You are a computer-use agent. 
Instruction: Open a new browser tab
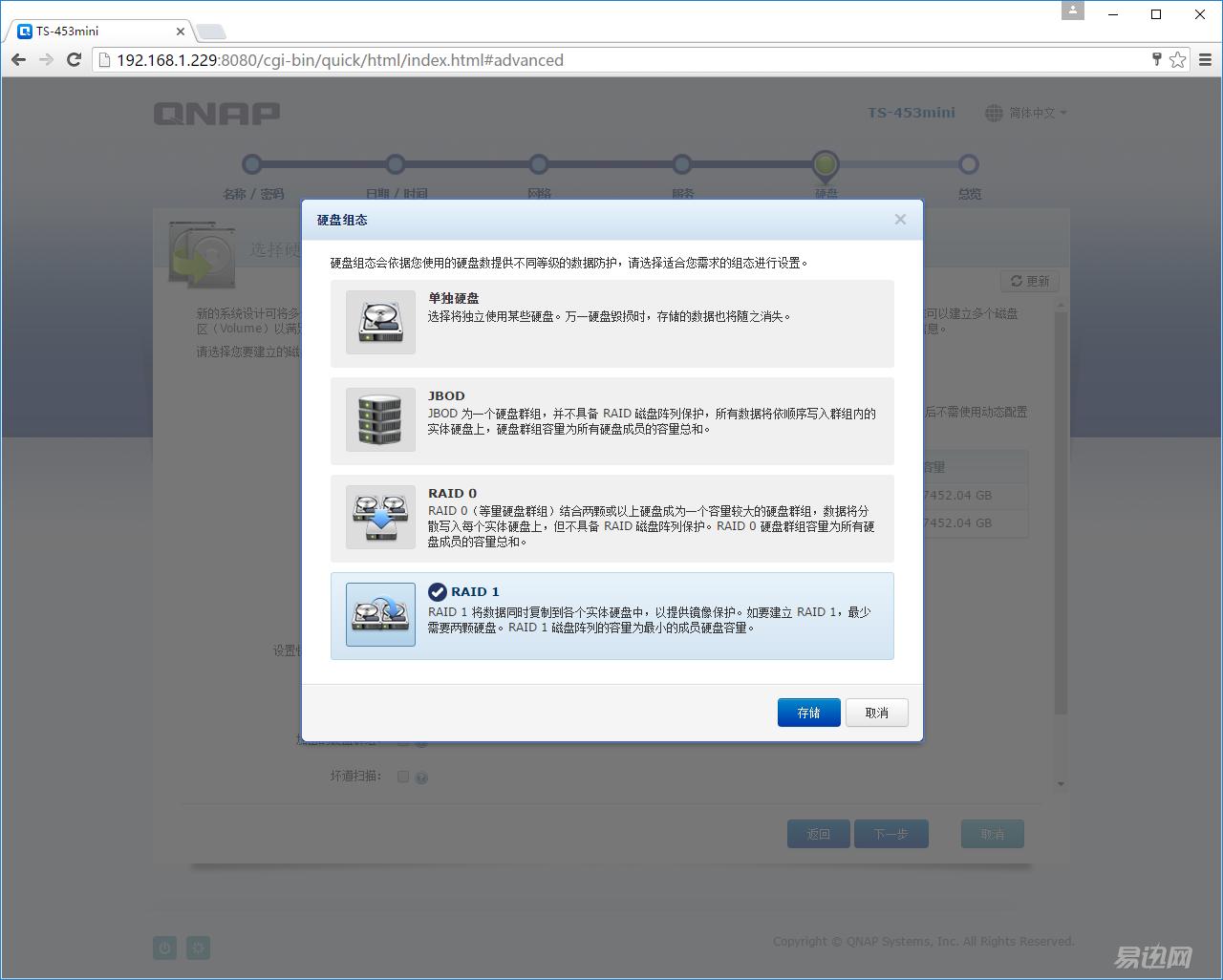click(210, 32)
